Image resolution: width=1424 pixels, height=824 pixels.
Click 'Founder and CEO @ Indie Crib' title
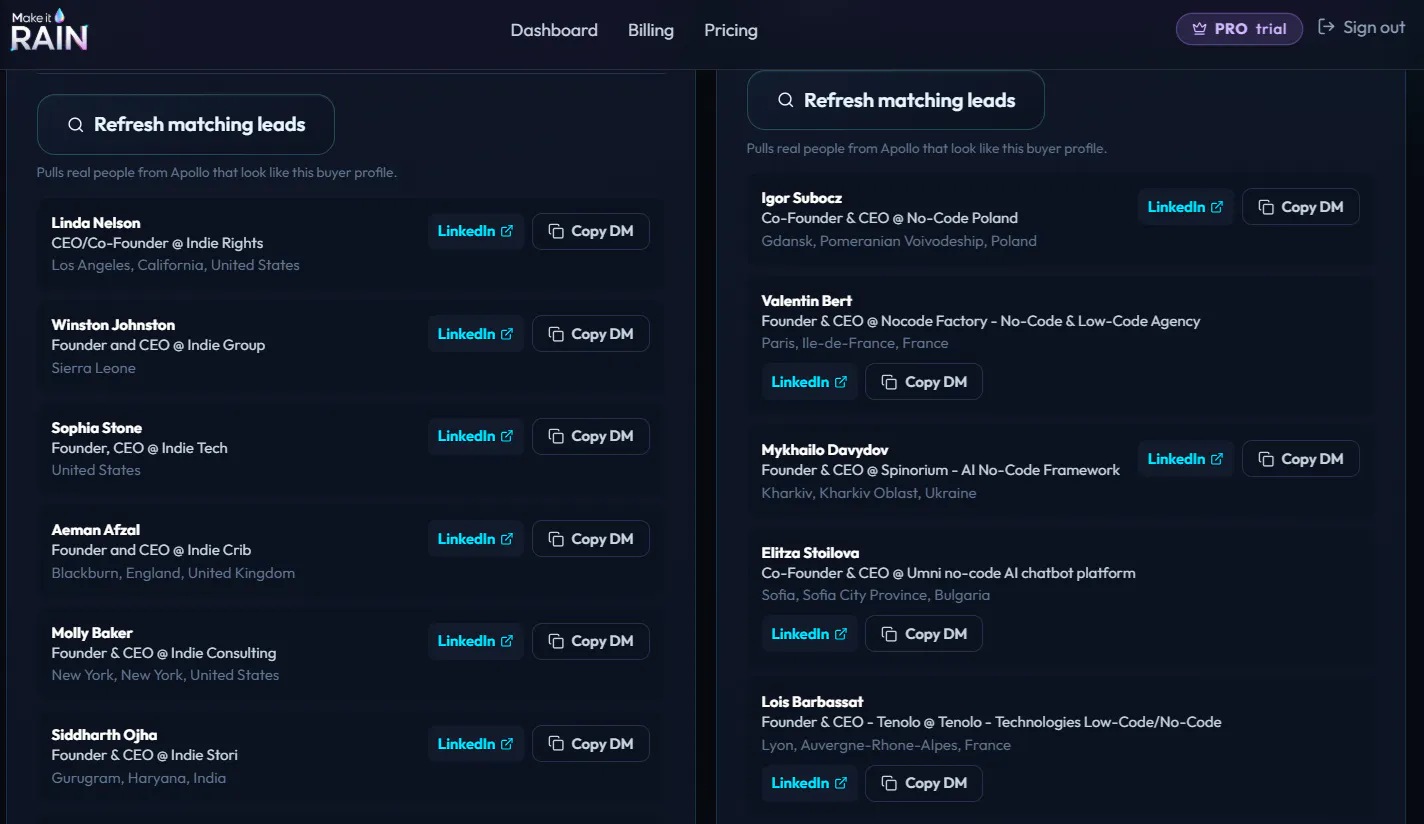point(152,550)
